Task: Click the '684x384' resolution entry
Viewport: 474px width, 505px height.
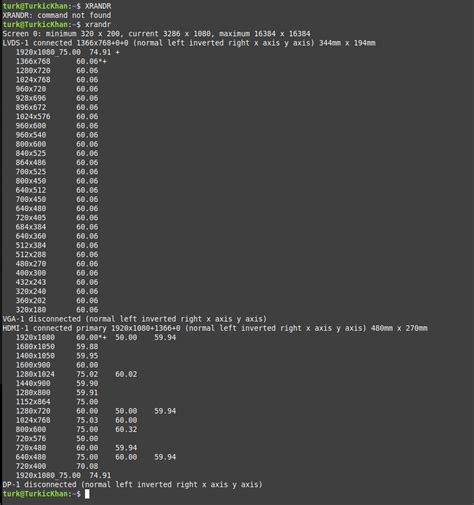Action: pos(31,227)
